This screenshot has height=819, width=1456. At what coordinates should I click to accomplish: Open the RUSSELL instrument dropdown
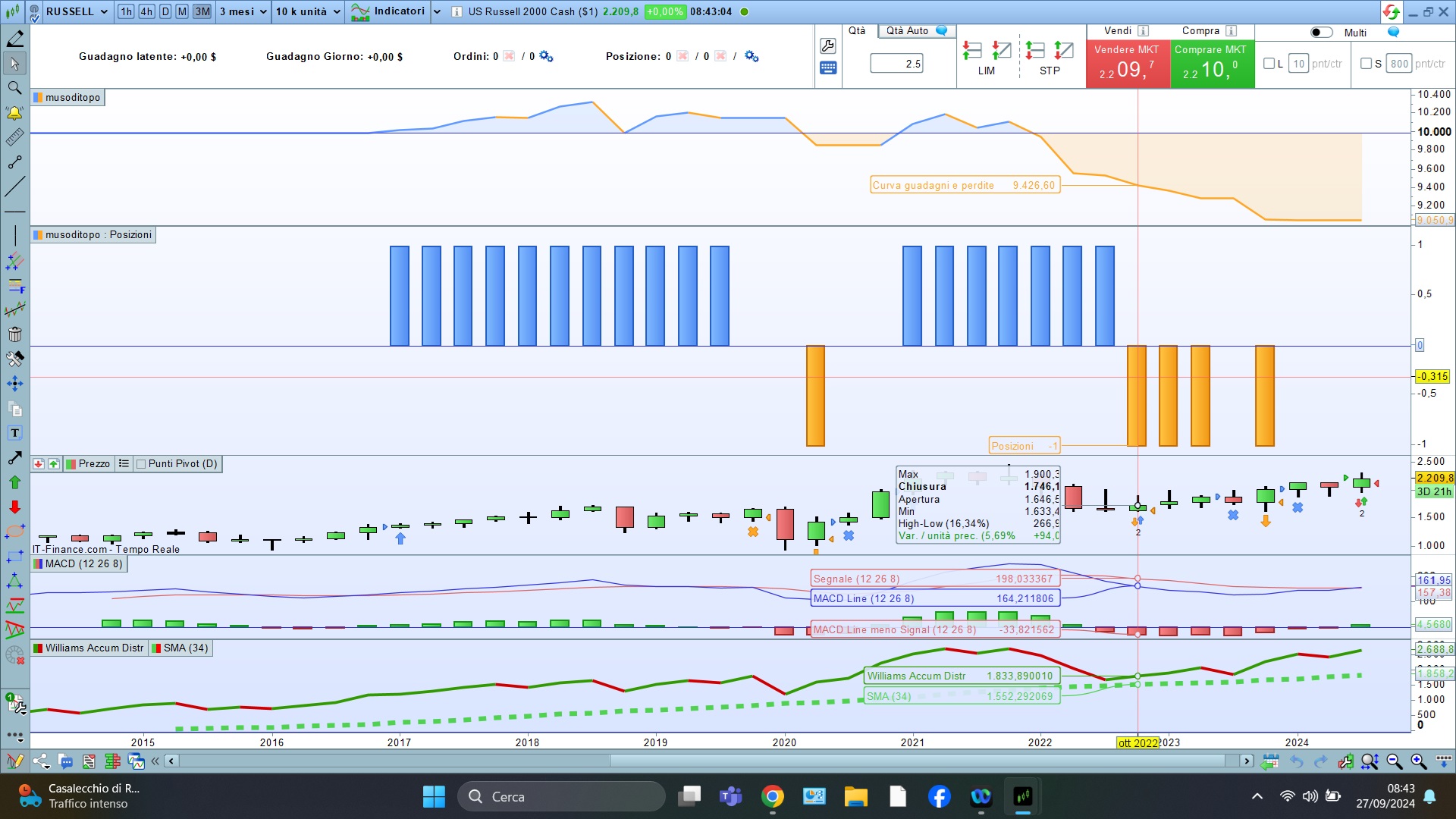77,11
